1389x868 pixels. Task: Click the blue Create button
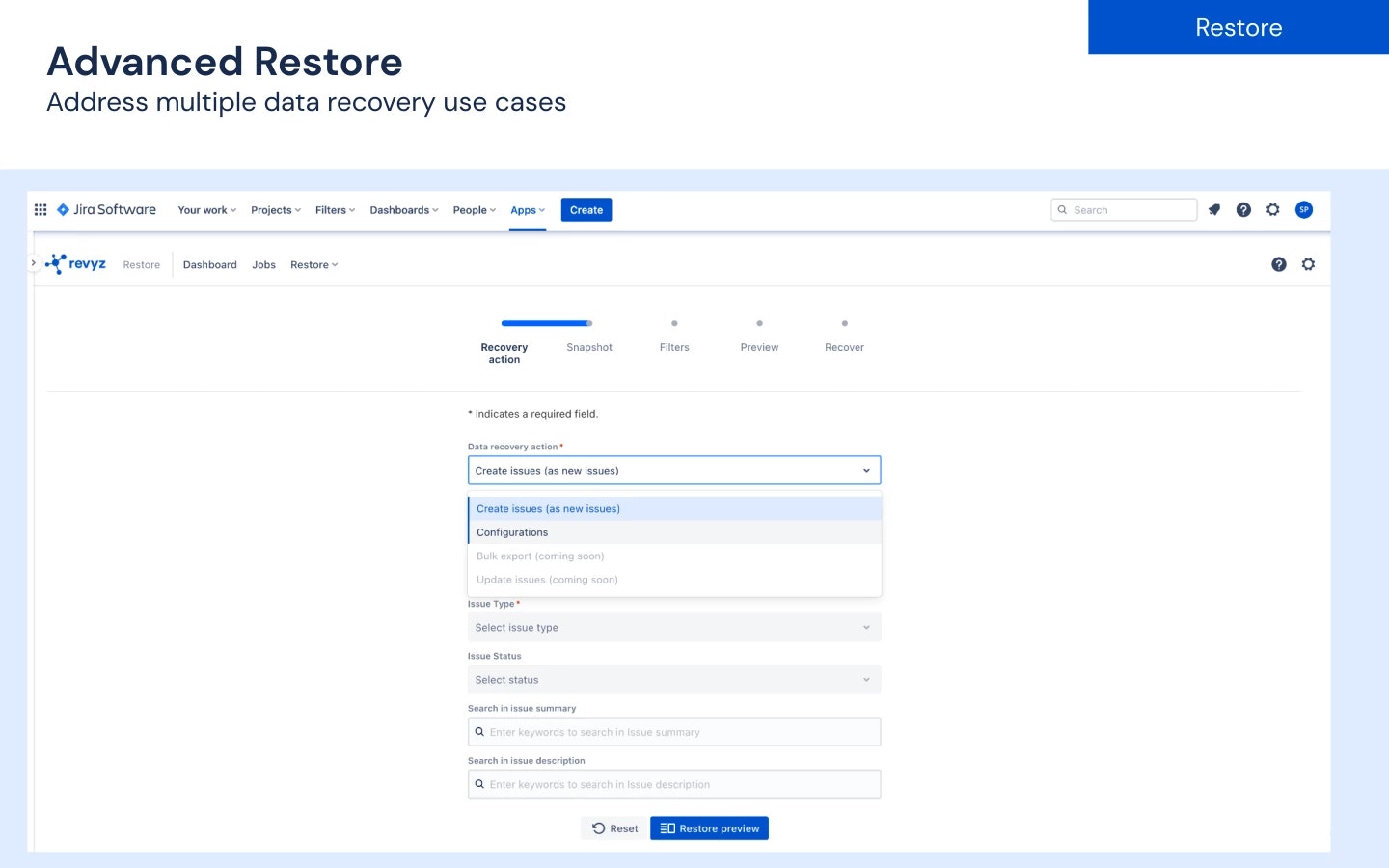(586, 210)
